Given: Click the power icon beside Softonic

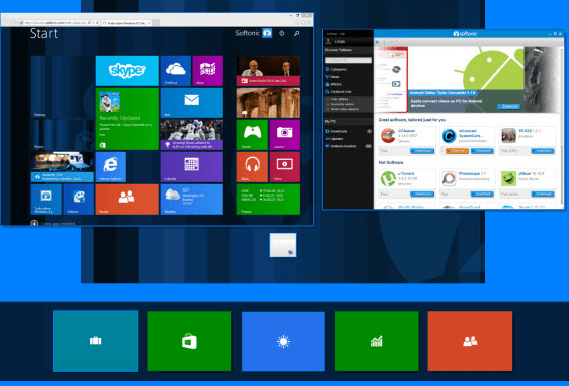Looking at the screenshot, I should pyautogui.click(x=282, y=33).
